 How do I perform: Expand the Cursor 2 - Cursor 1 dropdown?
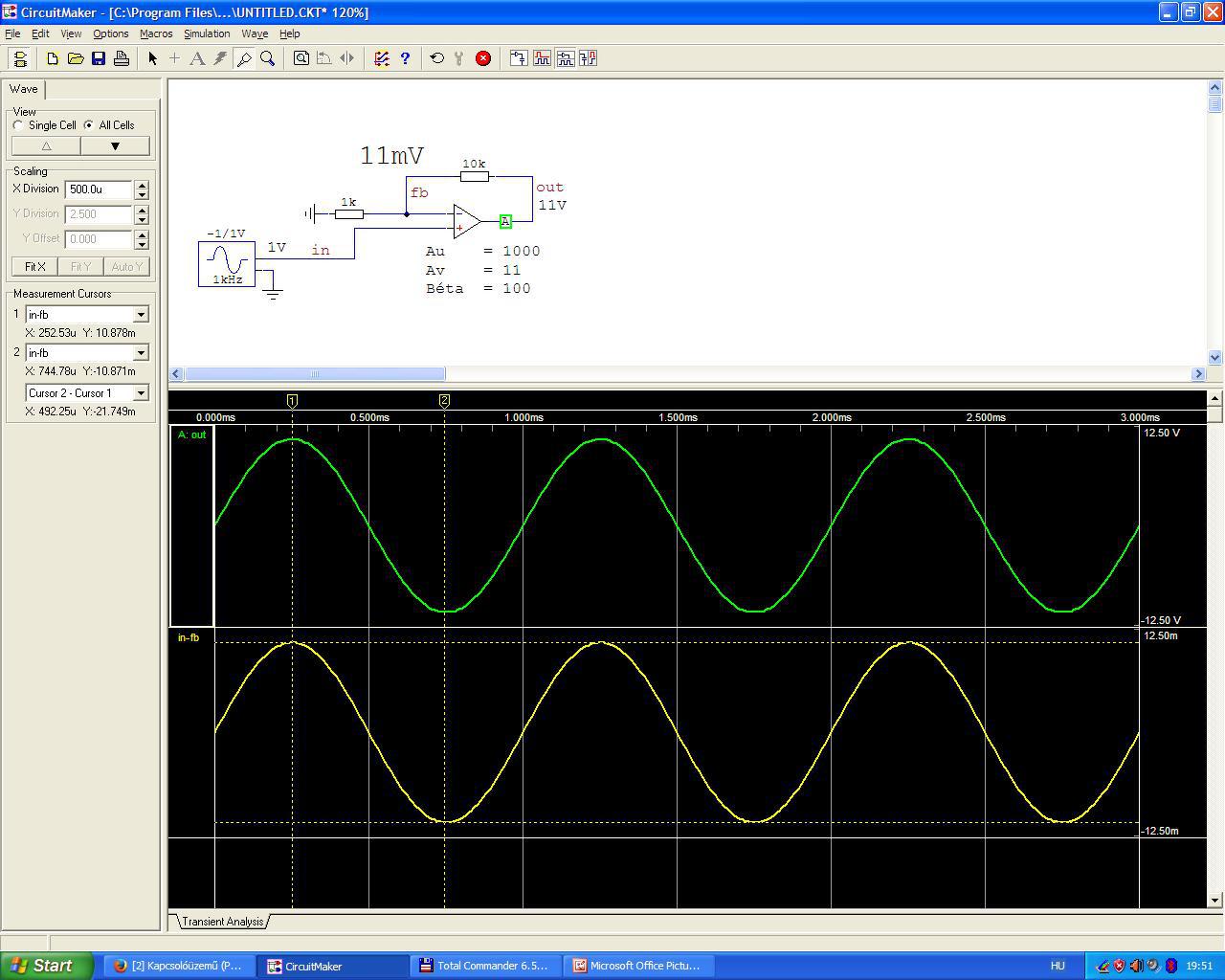pos(141,393)
